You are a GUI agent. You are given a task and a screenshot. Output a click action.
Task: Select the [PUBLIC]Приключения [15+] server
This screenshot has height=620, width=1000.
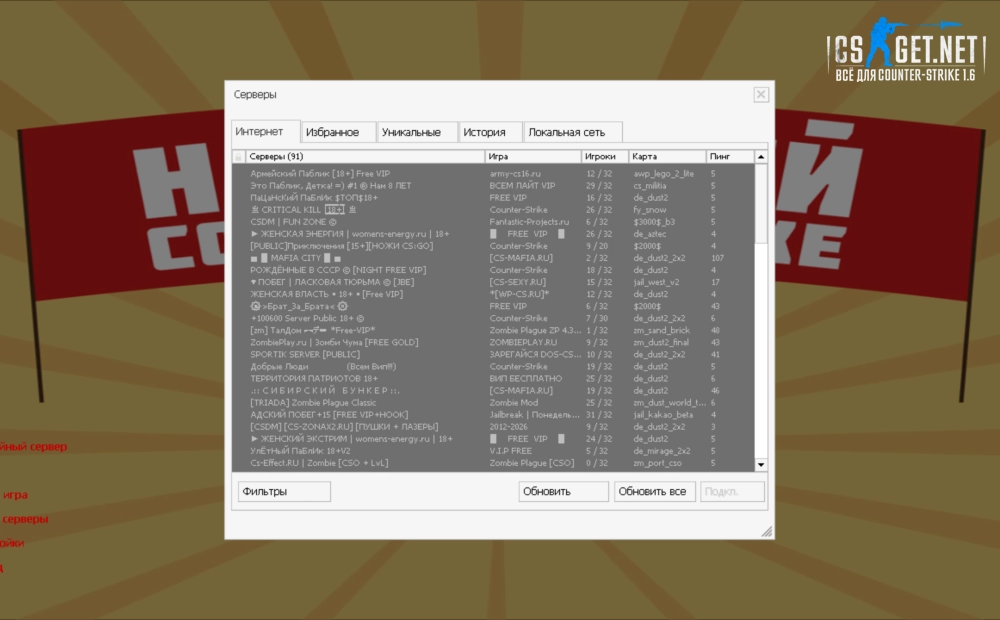pyautogui.click(x=494, y=246)
